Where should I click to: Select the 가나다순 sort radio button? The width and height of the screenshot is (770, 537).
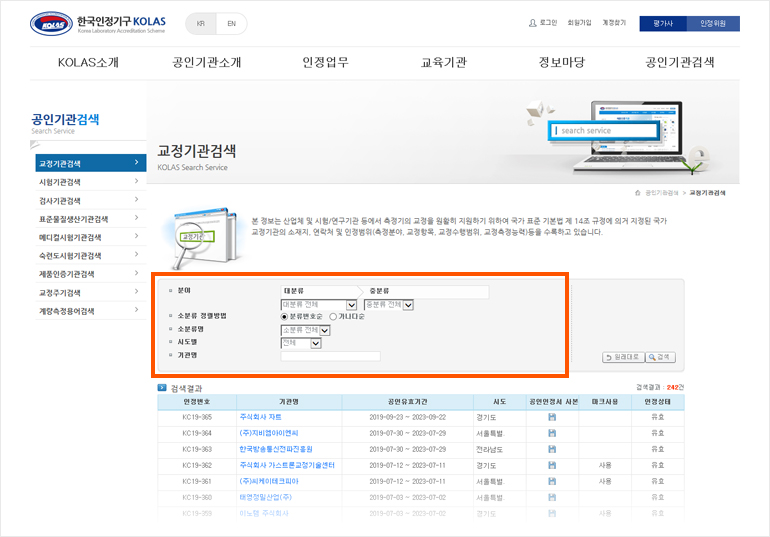pos(333,316)
